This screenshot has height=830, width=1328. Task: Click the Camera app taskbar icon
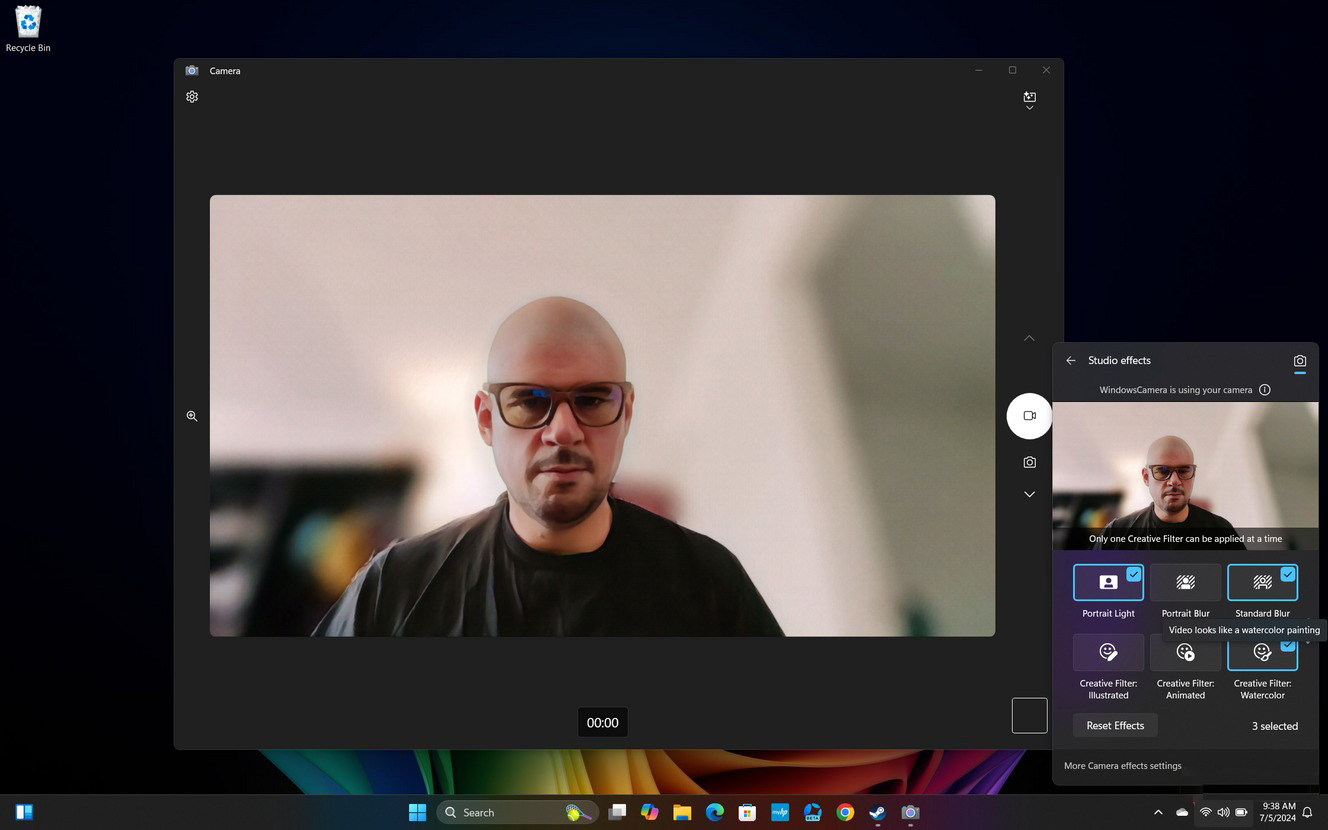[x=910, y=812]
